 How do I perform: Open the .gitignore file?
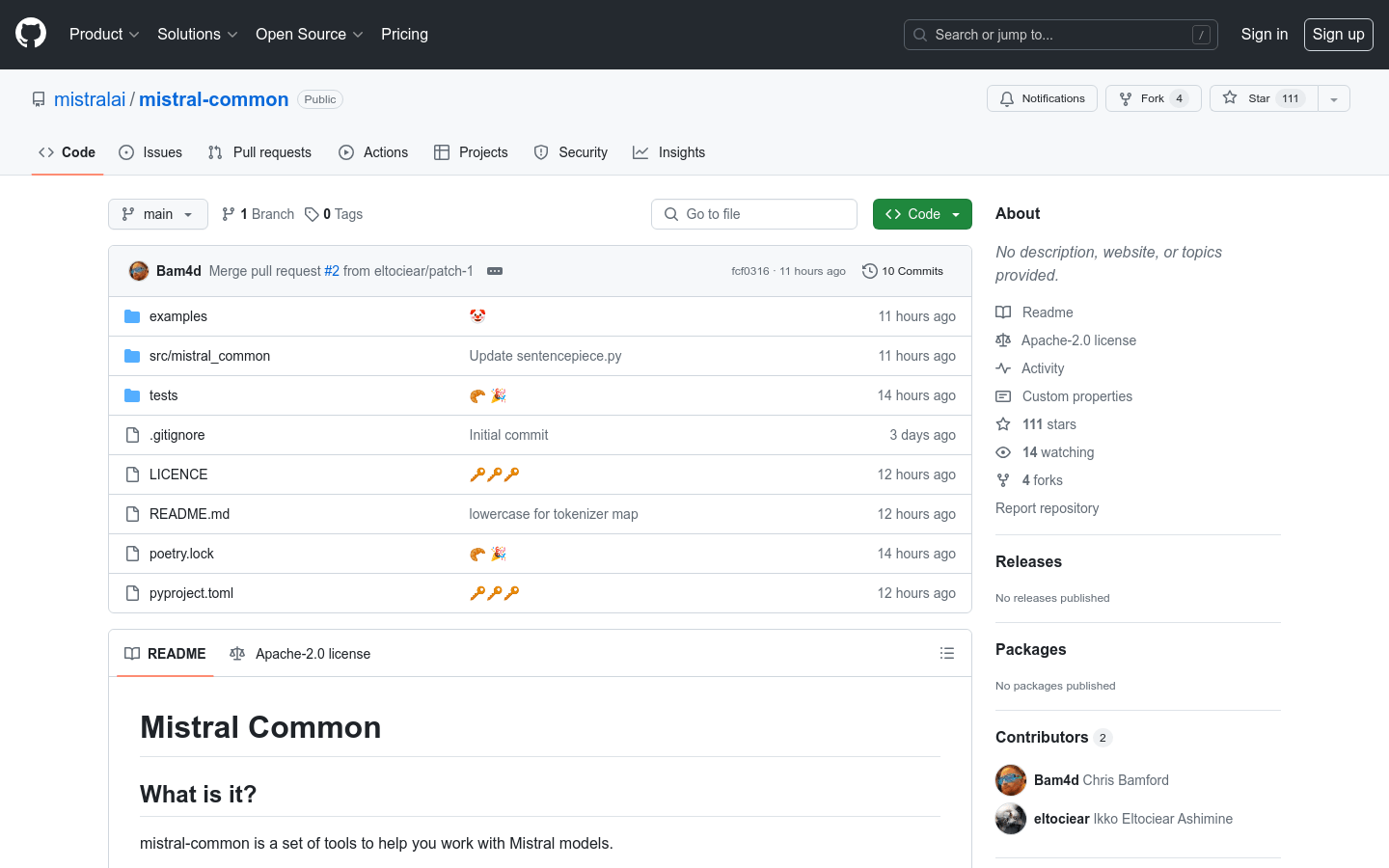177,435
